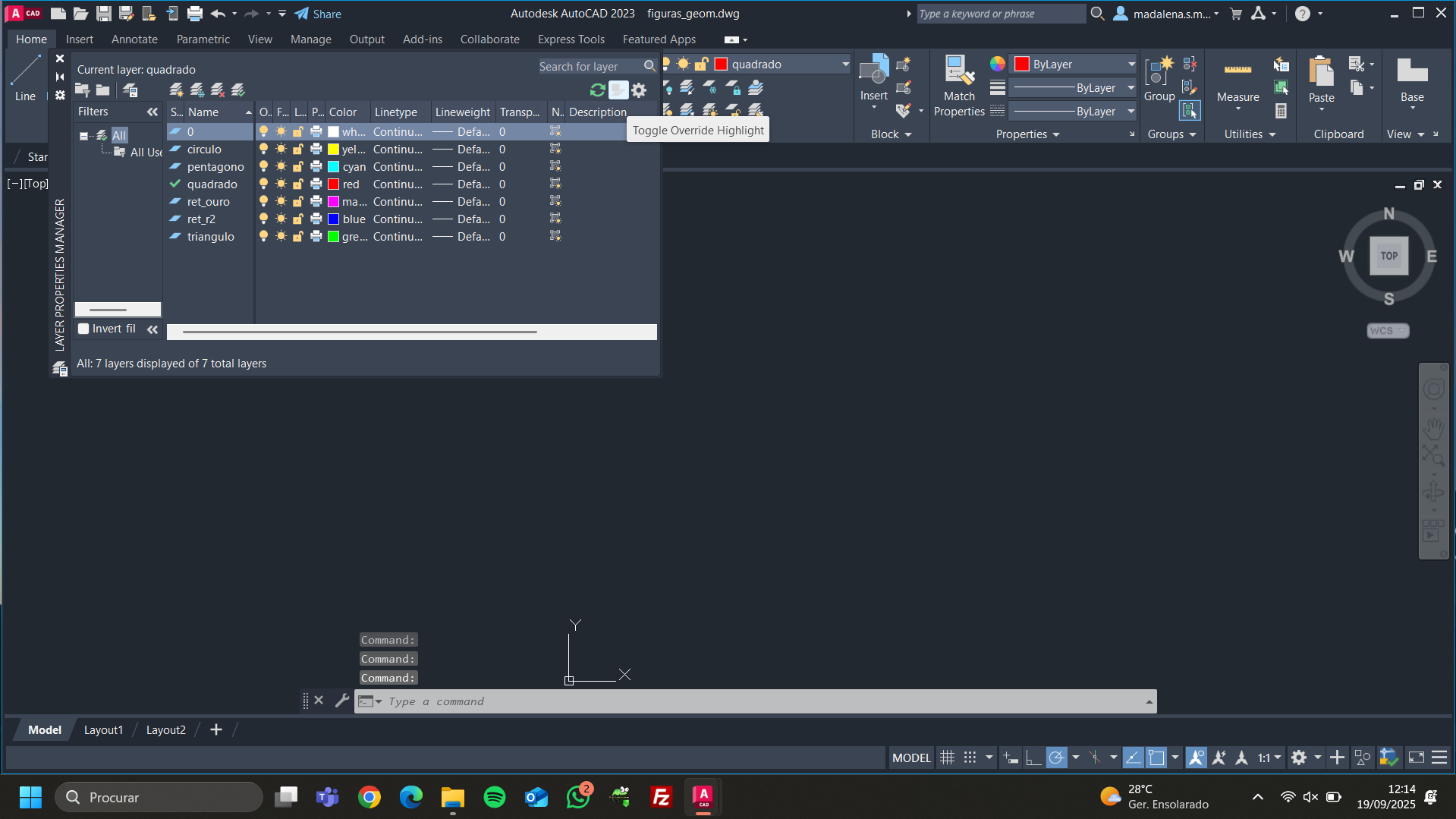Click the Share button

(318, 14)
